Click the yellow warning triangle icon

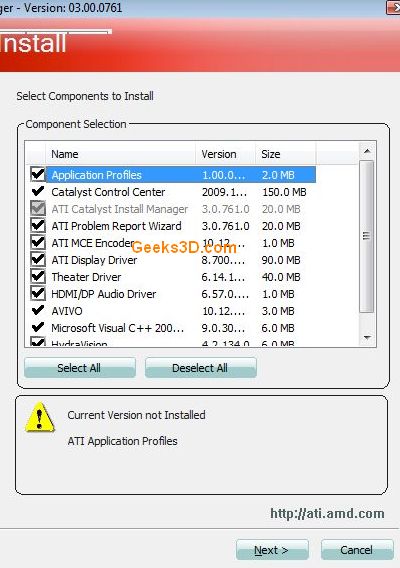coord(40,417)
